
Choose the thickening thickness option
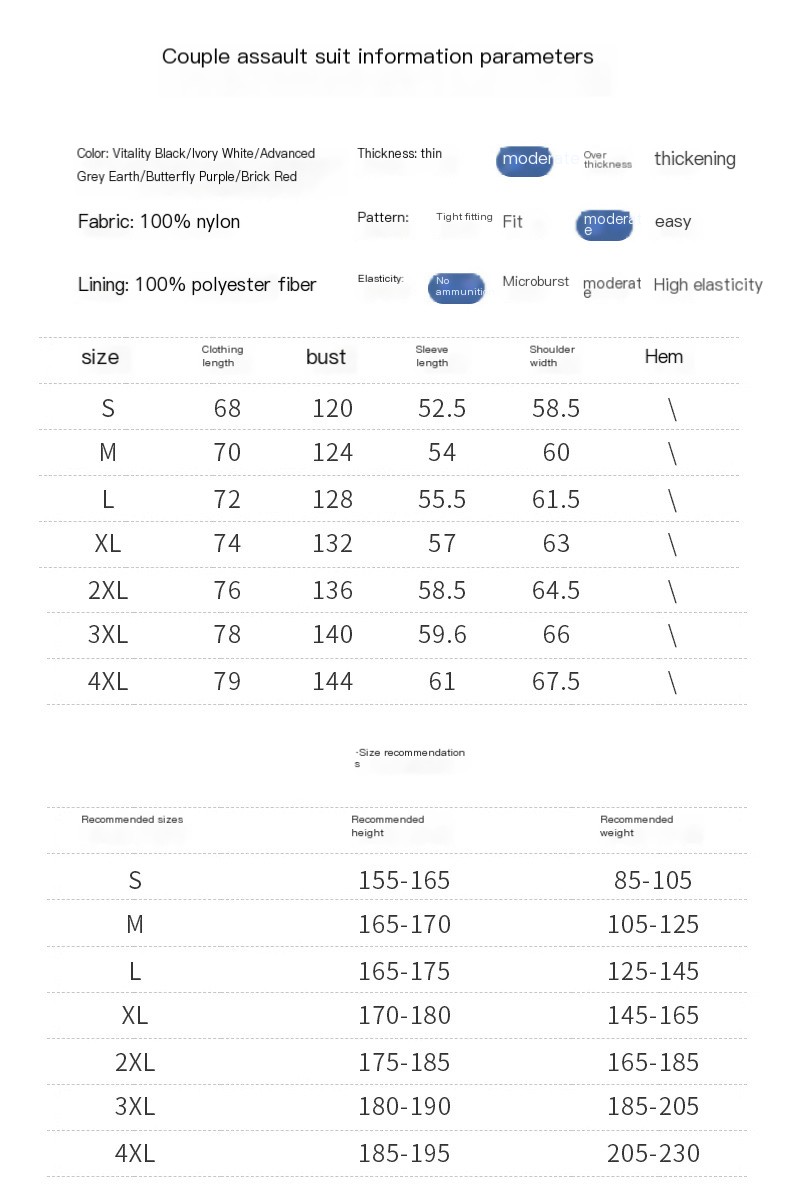tap(695, 159)
